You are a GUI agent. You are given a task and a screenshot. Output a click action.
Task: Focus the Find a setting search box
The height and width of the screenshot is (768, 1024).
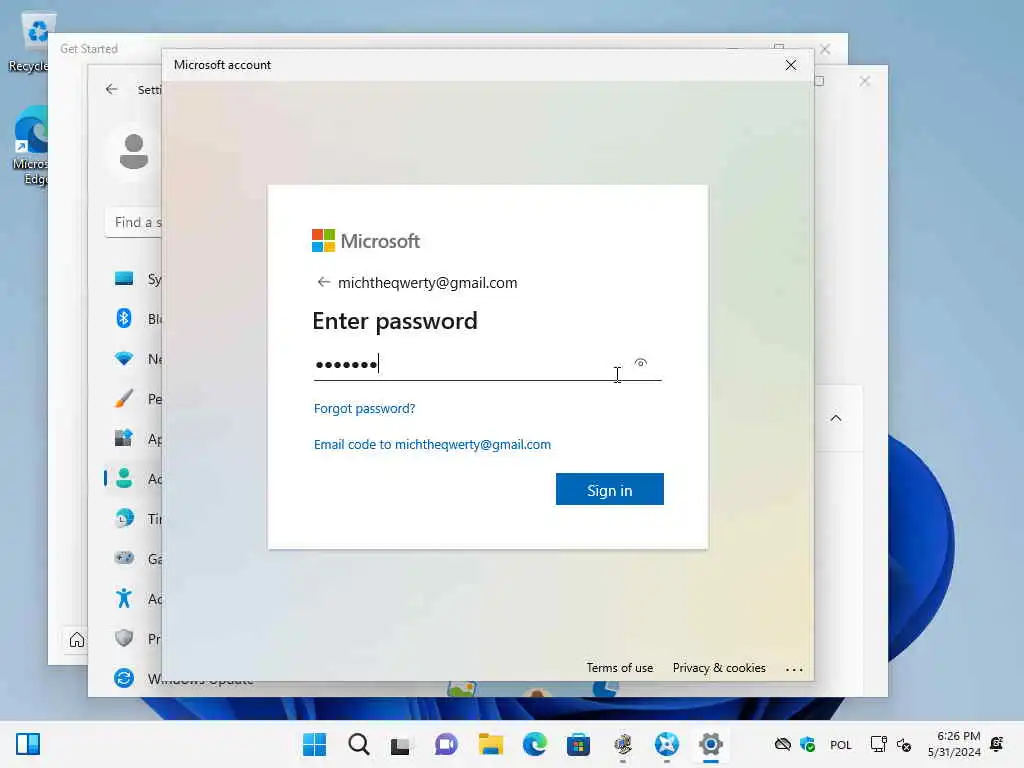coord(134,223)
